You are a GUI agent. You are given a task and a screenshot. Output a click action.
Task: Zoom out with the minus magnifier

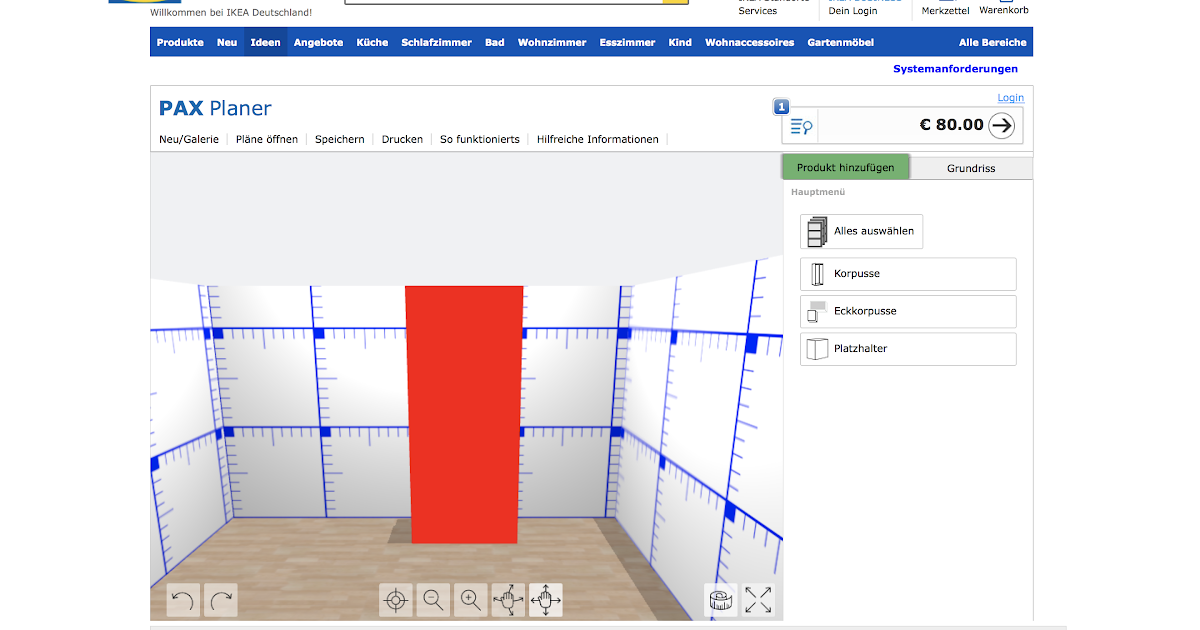(x=433, y=601)
